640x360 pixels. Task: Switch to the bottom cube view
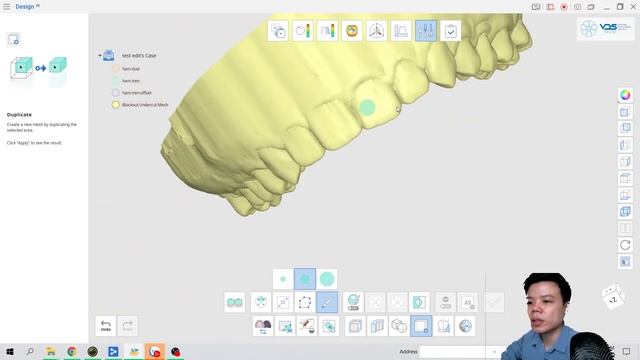click(625, 195)
